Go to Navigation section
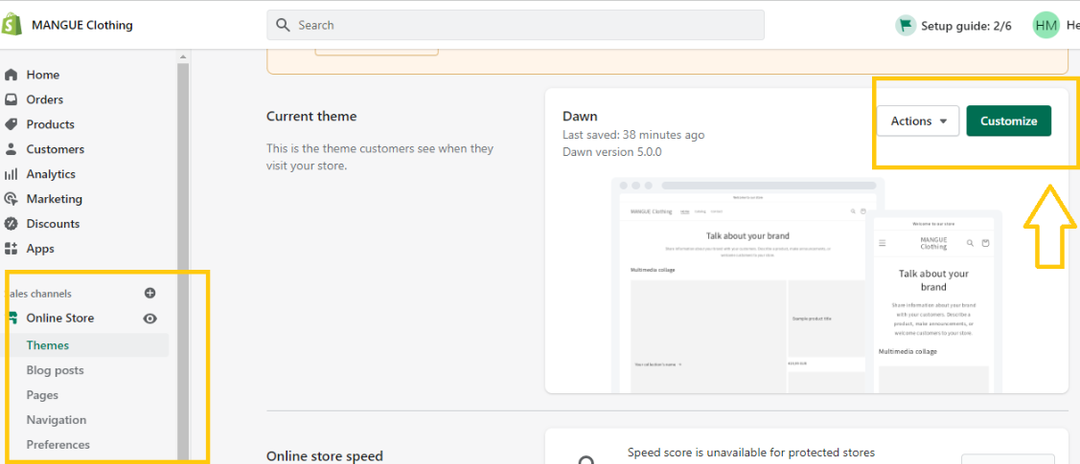The width and height of the screenshot is (1080, 464). click(x=56, y=420)
